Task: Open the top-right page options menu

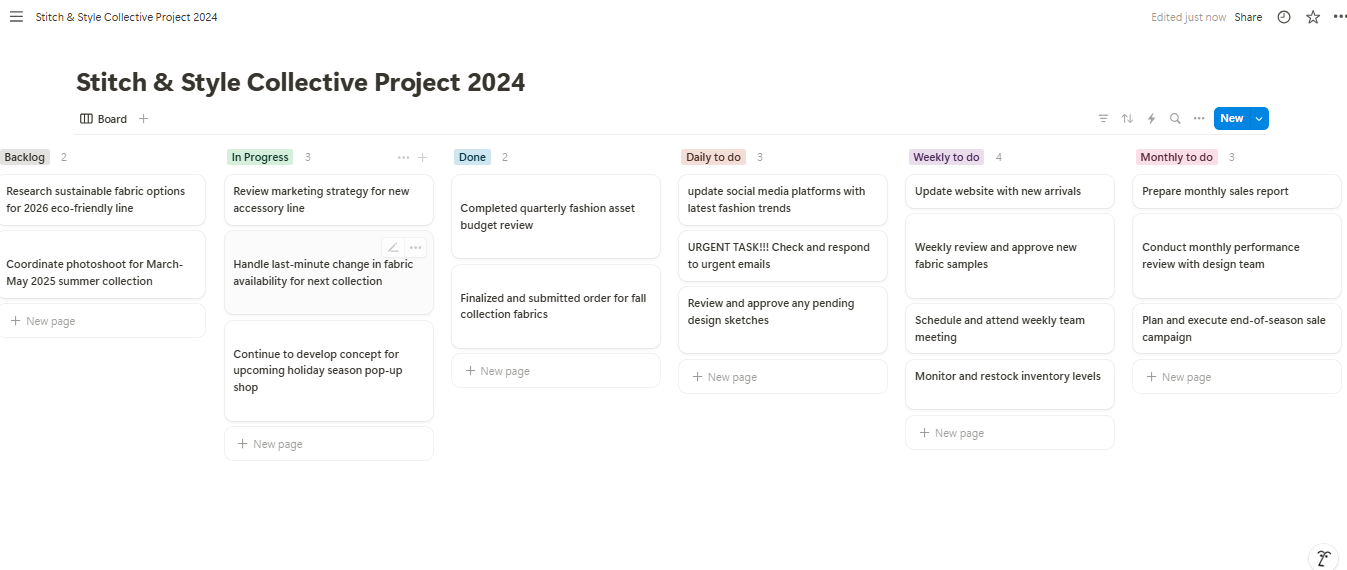Action: [x=1340, y=17]
